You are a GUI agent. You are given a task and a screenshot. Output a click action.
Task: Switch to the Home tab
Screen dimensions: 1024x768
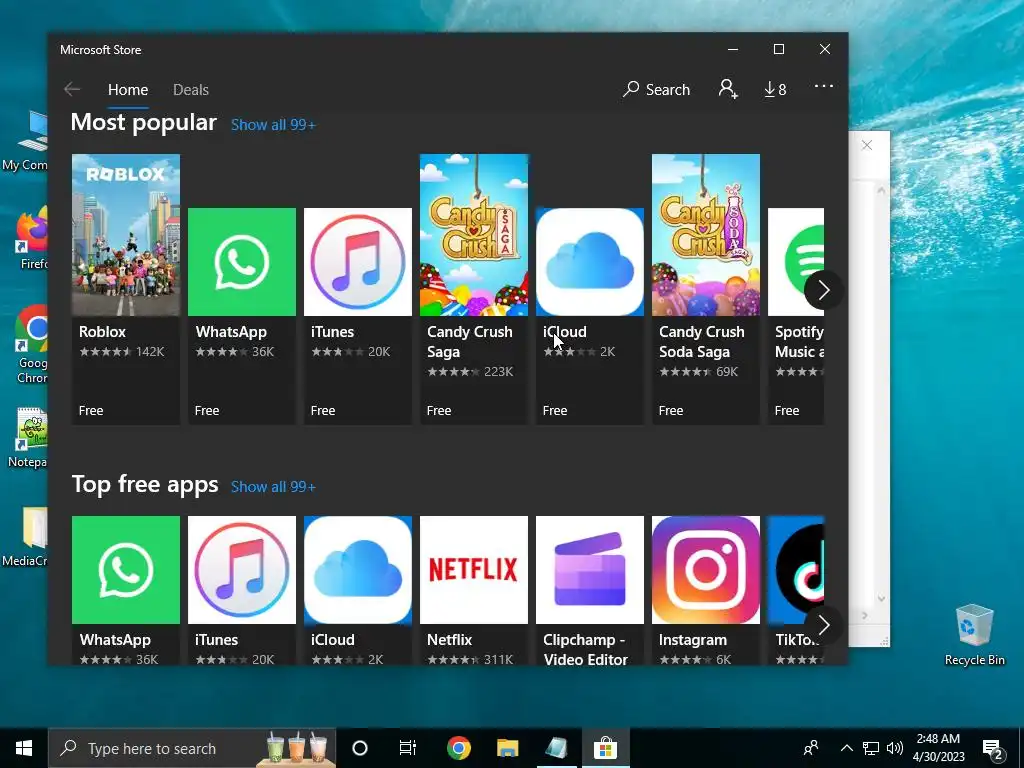point(128,89)
